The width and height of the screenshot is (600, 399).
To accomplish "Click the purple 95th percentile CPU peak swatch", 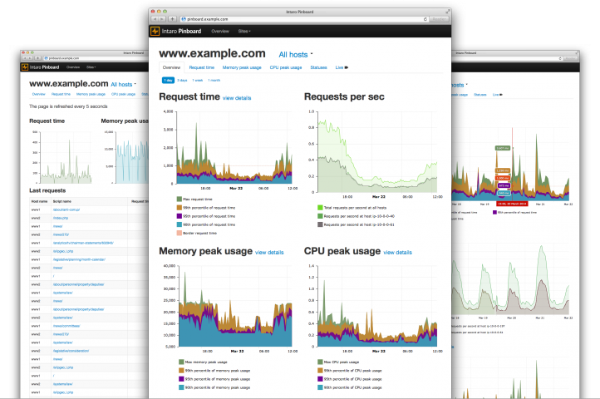I will [320, 379].
